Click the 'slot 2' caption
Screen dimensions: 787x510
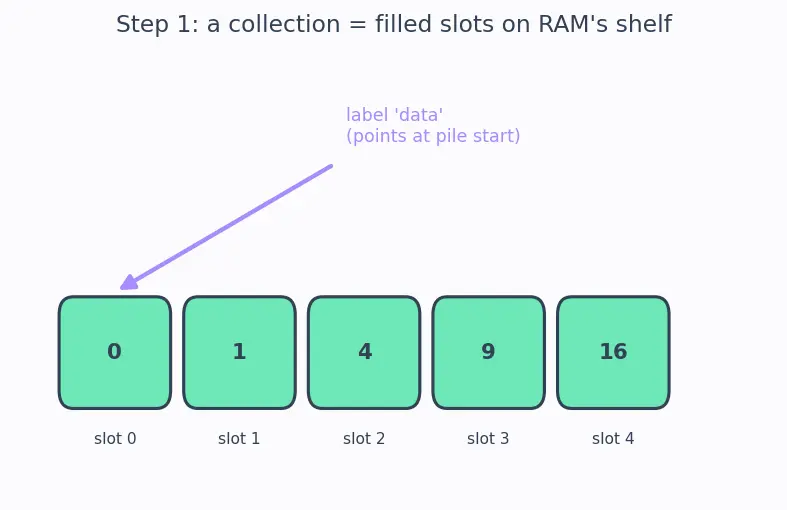point(364,439)
